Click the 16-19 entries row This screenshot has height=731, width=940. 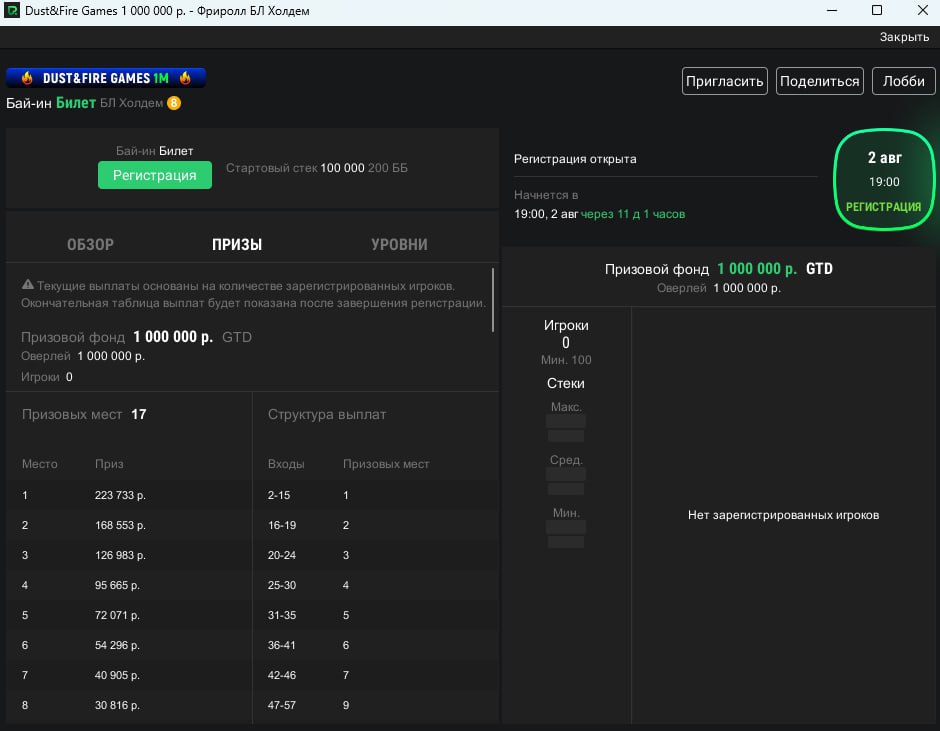point(376,525)
